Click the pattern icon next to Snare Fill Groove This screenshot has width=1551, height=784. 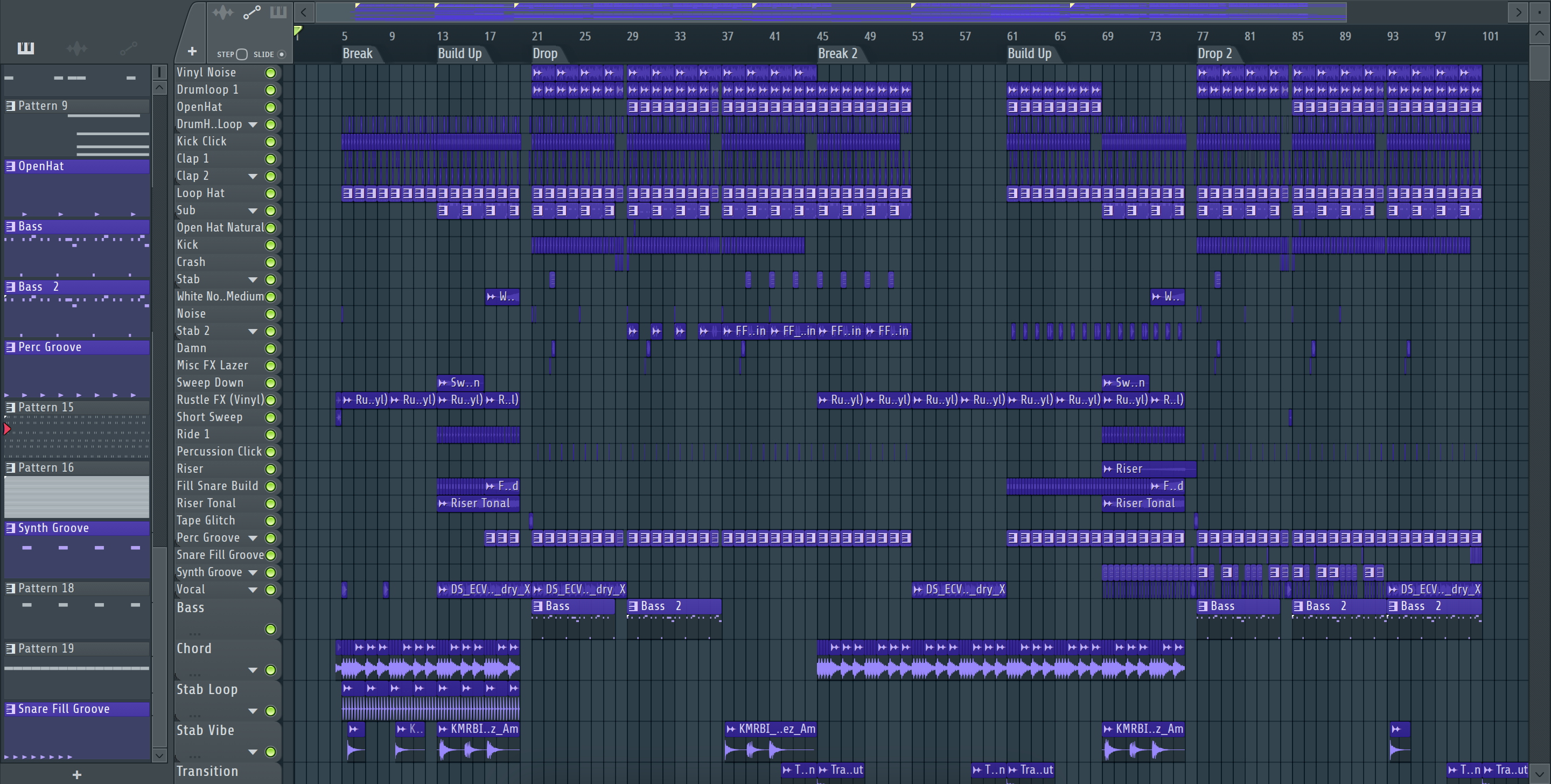point(10,709)
